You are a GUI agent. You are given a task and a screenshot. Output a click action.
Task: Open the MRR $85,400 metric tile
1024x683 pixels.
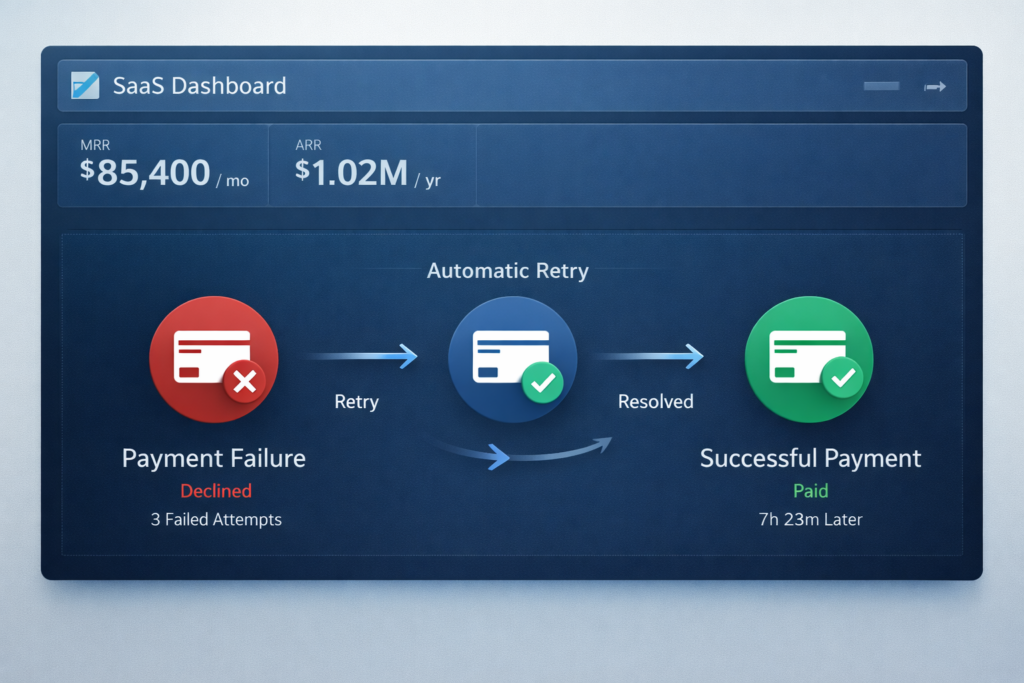tap(164, 165)
